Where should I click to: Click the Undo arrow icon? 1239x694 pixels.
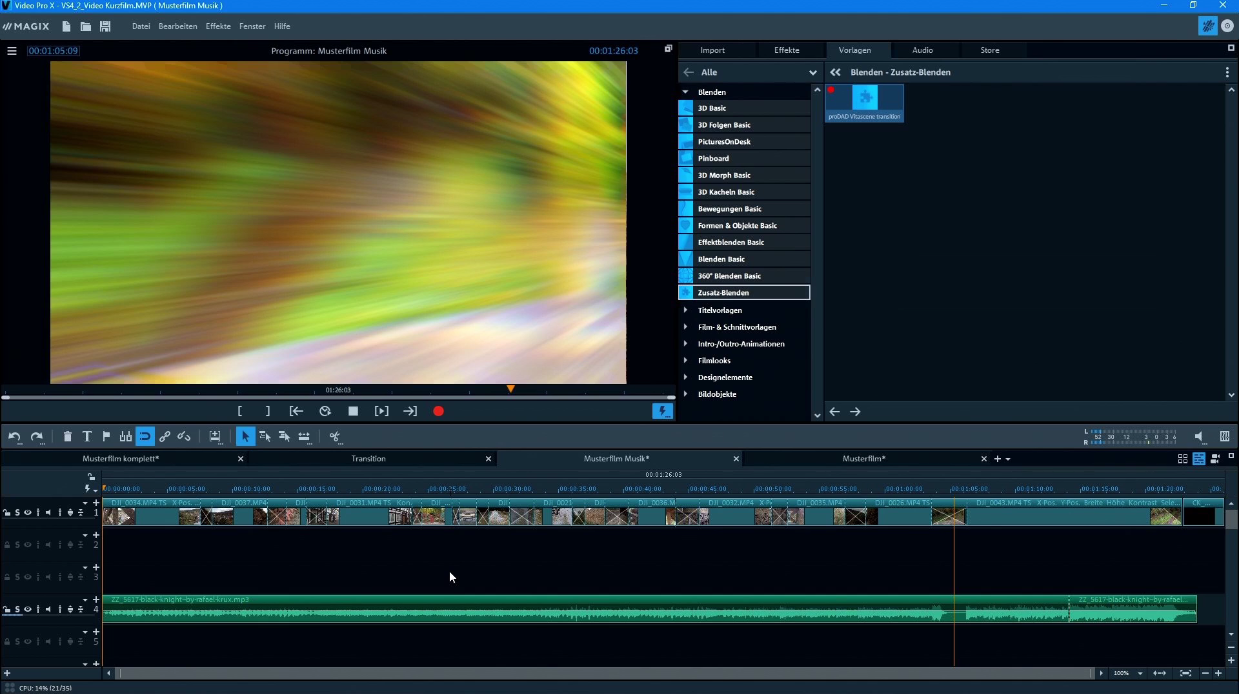(15, 436)
